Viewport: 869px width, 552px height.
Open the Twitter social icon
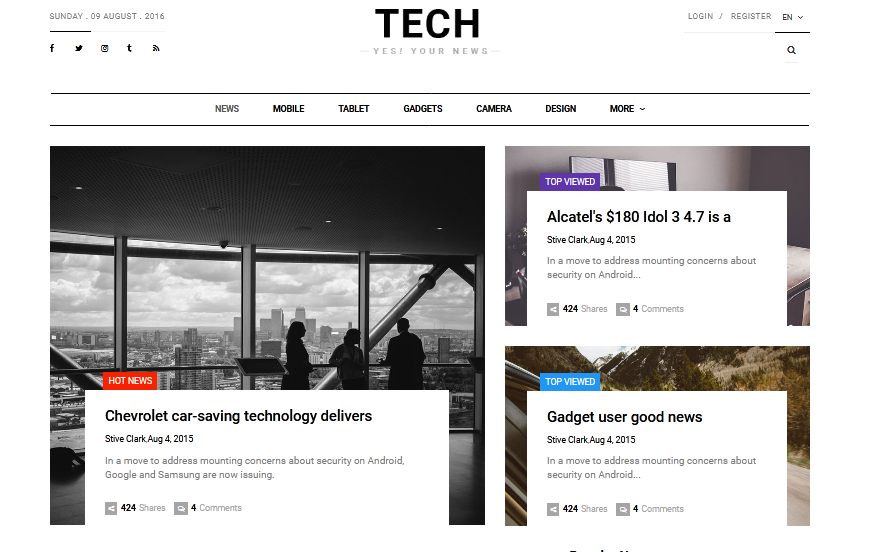tap(79, 48)
